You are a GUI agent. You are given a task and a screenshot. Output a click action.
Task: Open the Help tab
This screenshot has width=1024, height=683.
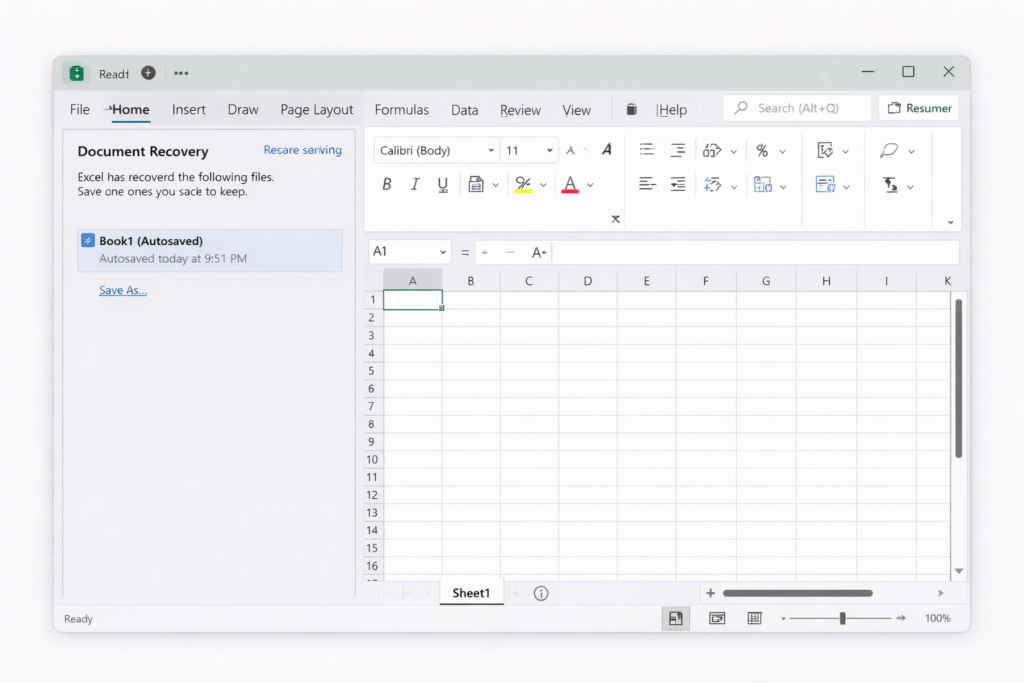(672, 110)
